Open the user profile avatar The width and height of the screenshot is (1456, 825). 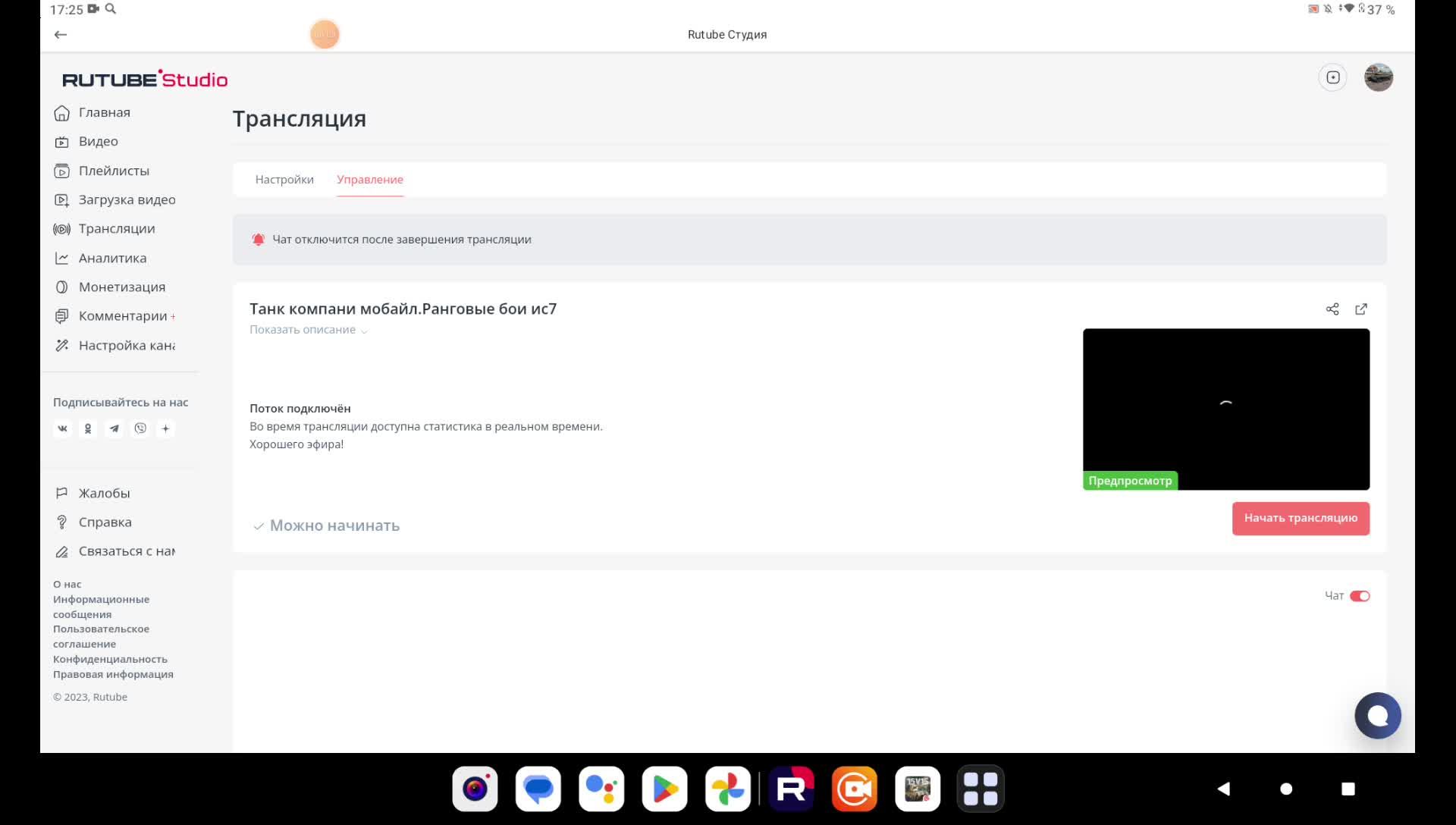tap(1378, 77)
